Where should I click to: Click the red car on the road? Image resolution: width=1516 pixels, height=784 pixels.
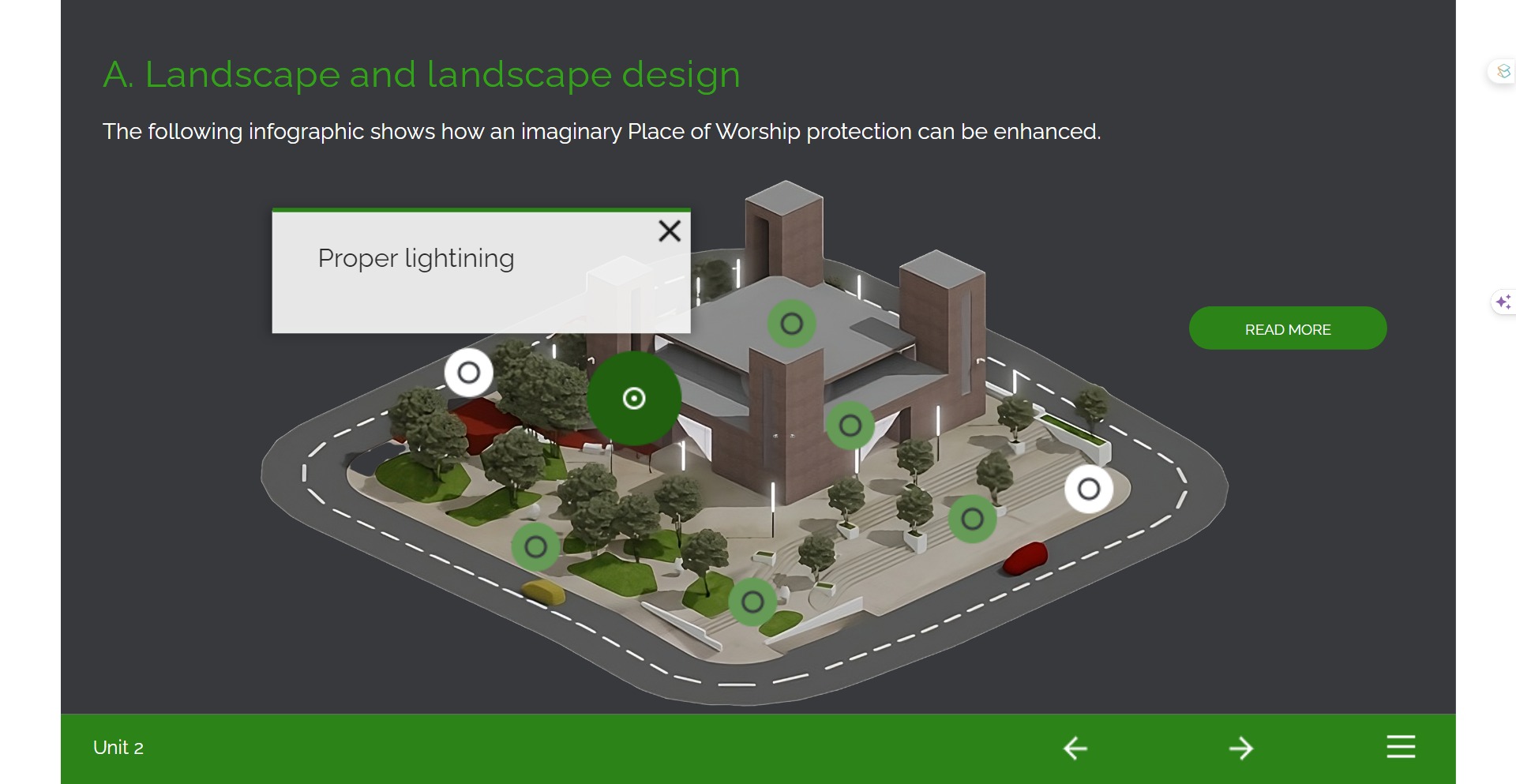tap(1026, 557)
